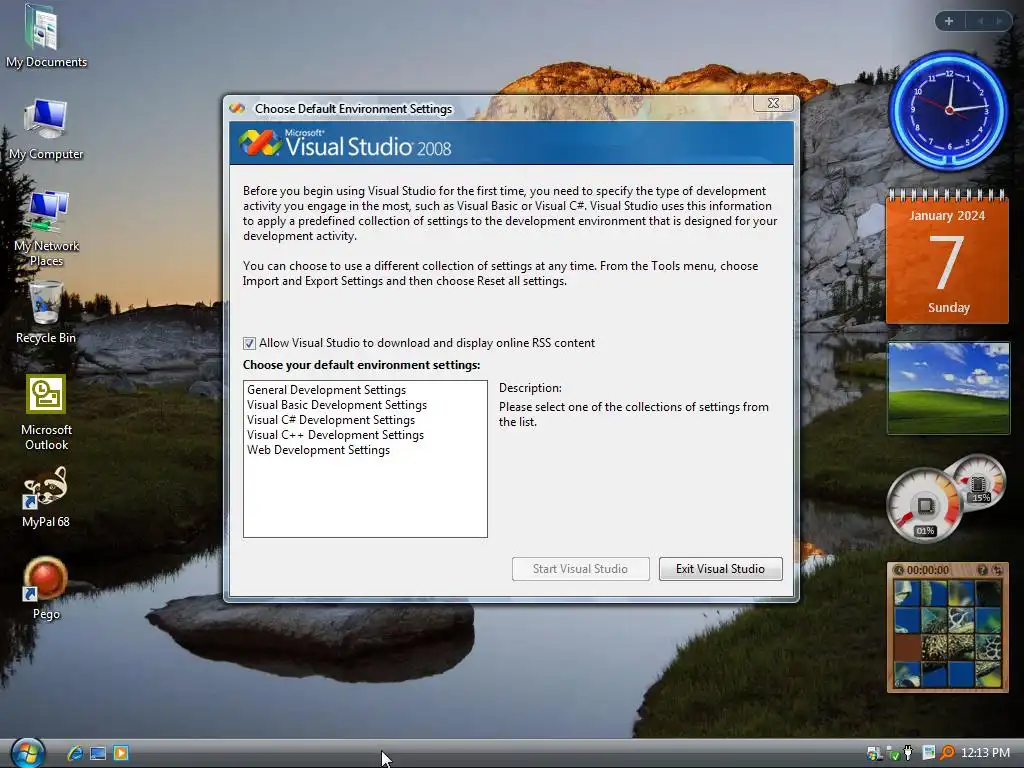Select Visual C++ Development Settings
The image size is (1024, 768).
click(x=336, y=435)
